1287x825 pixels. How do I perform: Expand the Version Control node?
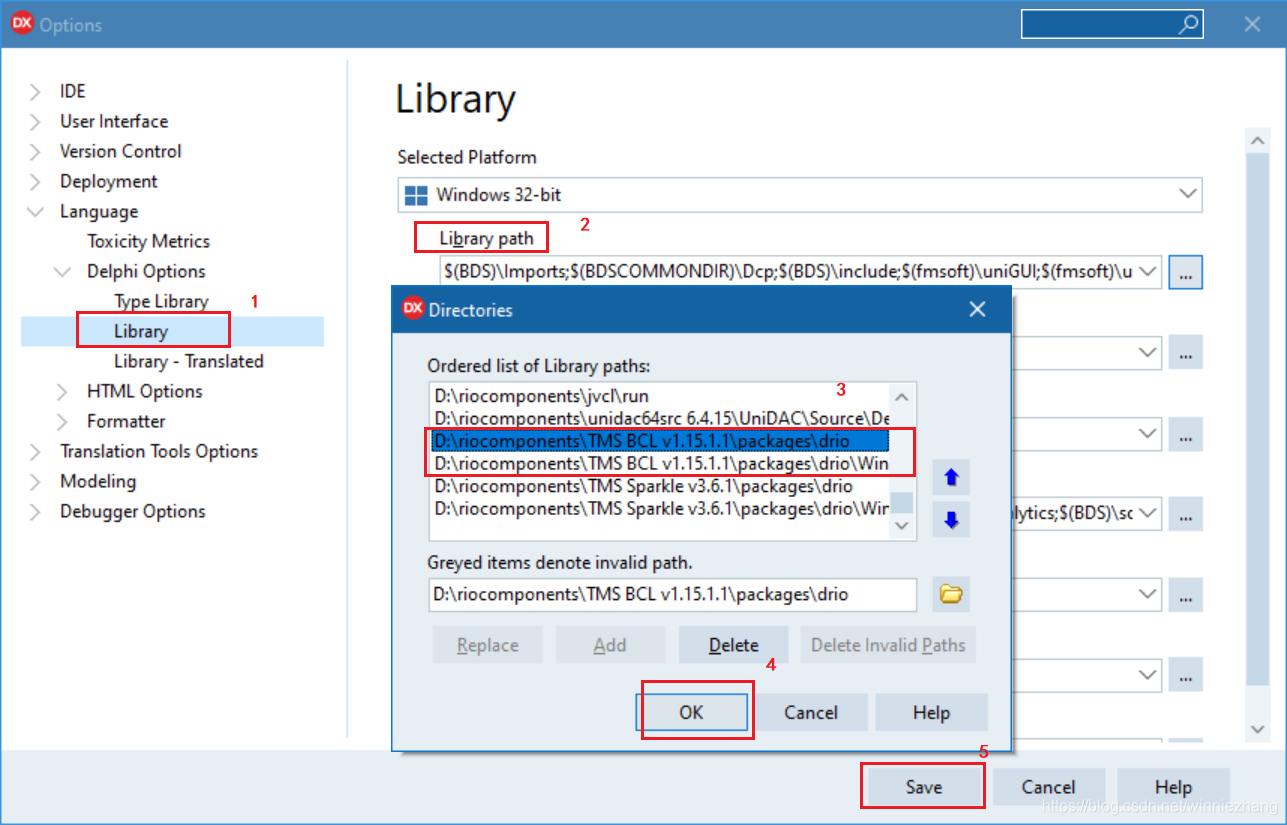[x=36, y=152]
